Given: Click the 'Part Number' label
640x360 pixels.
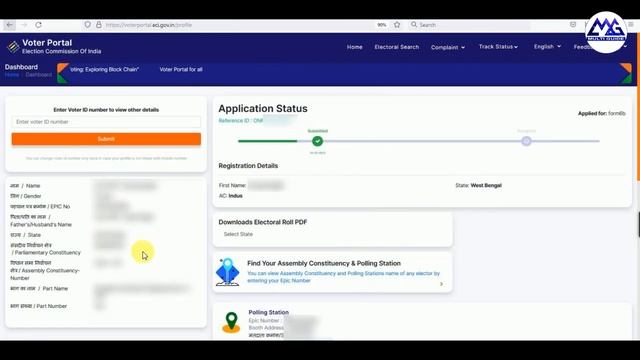Looking at the screenshot, I should 38,306.
